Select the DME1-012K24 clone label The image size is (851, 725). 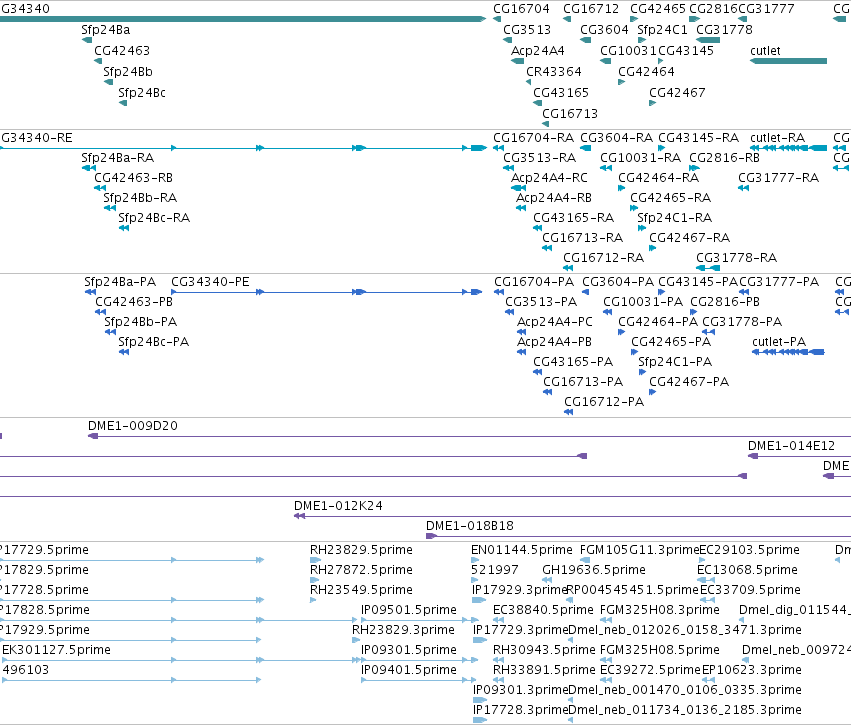click(x=338, y=506)
